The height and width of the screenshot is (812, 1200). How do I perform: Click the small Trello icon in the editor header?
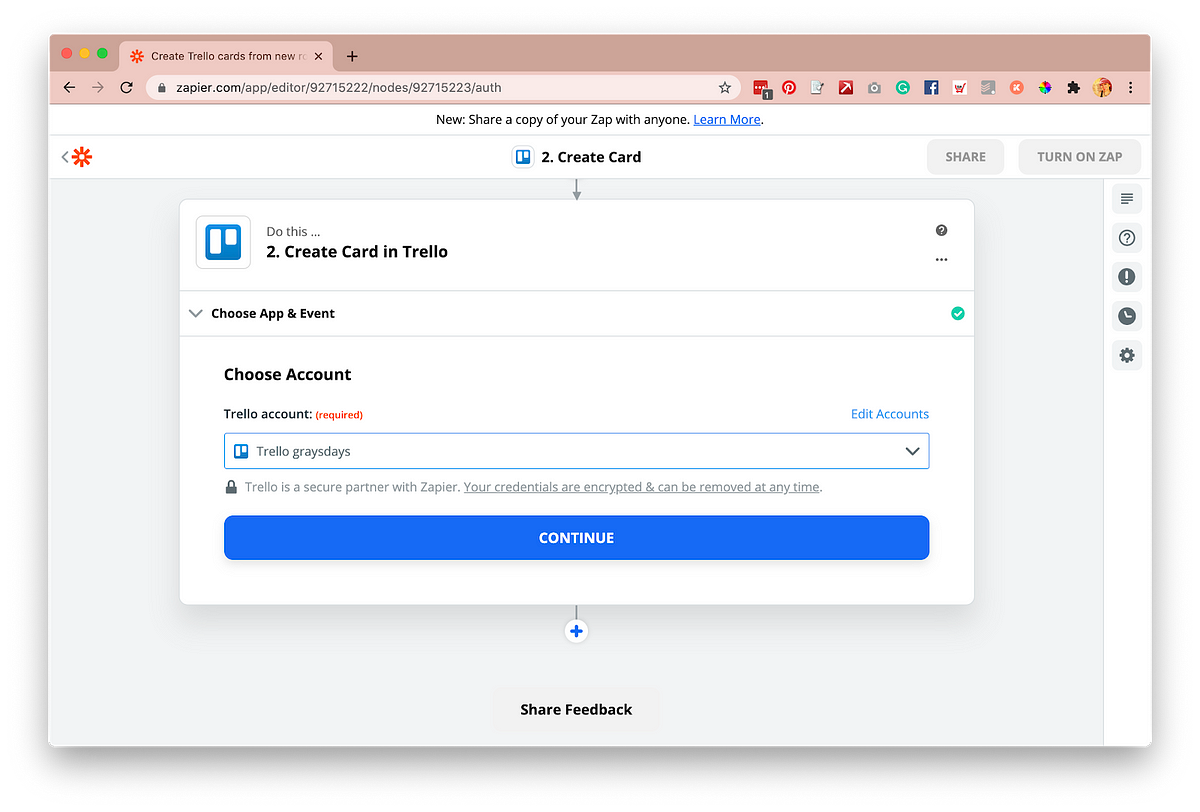(x=522, y=157)
